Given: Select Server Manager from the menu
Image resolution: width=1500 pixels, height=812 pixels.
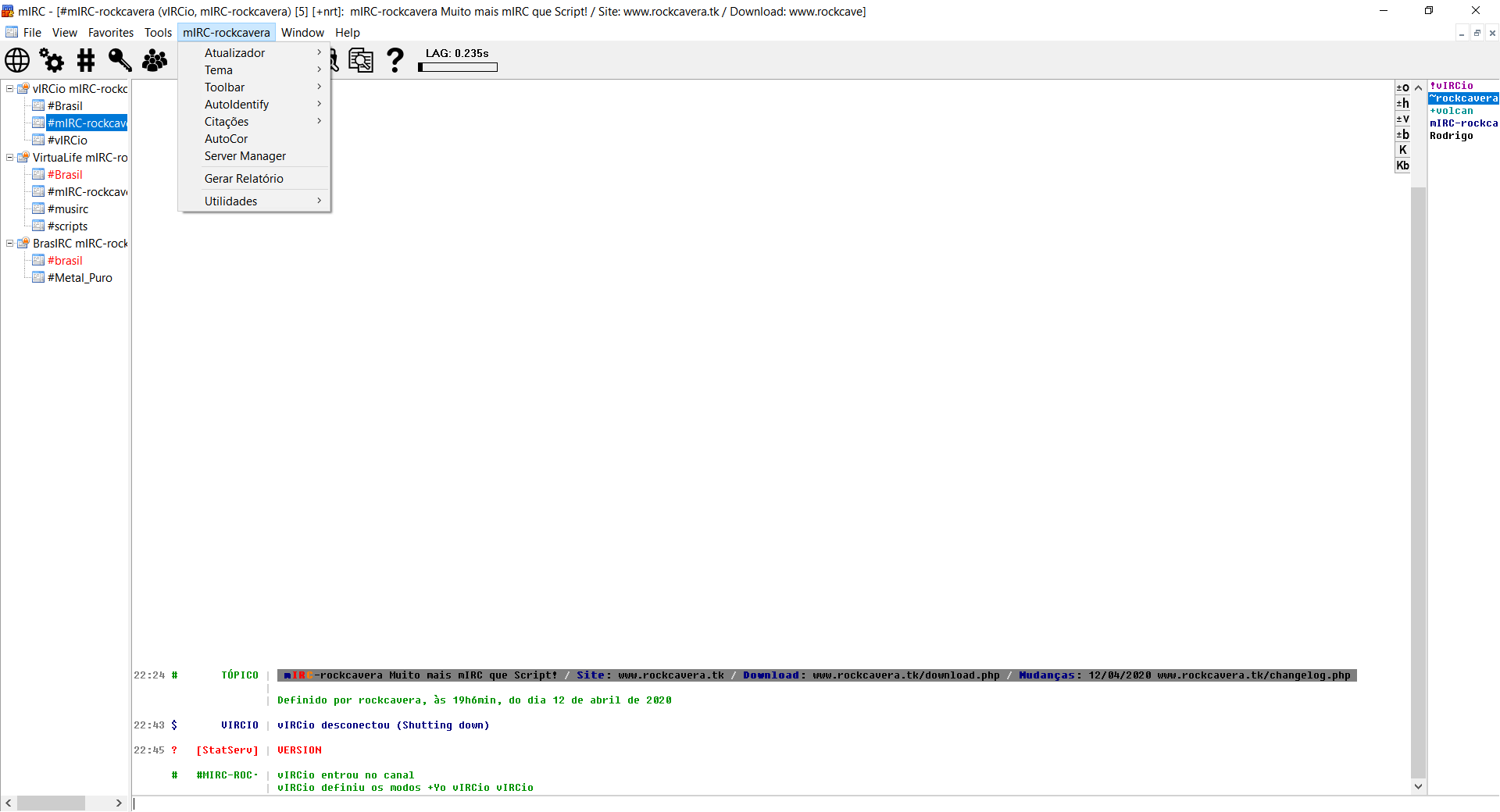Looking at the screenshot, I should pos(245,156).
